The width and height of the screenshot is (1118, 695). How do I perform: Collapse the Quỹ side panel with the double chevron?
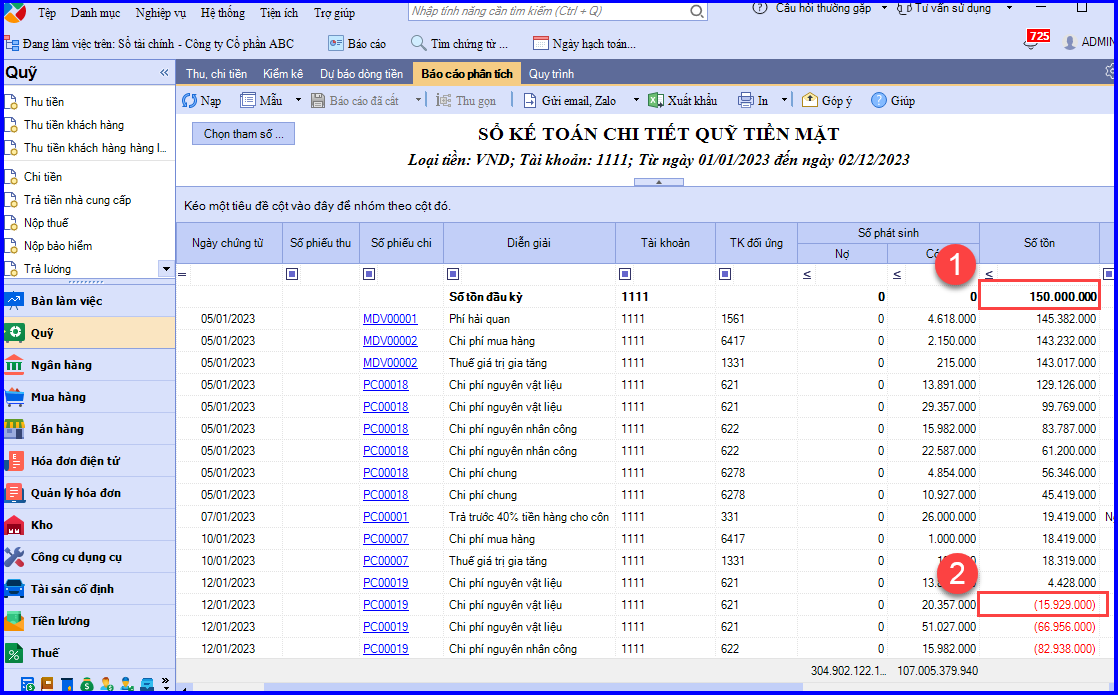[164, 73]
